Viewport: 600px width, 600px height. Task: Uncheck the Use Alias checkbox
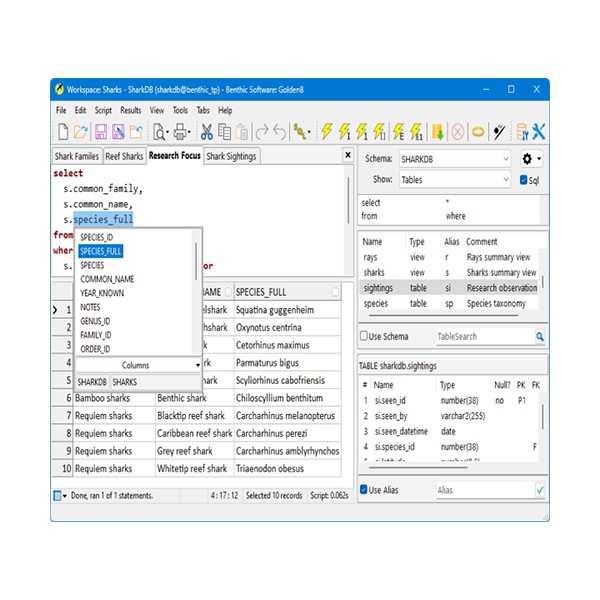[365, 490]
